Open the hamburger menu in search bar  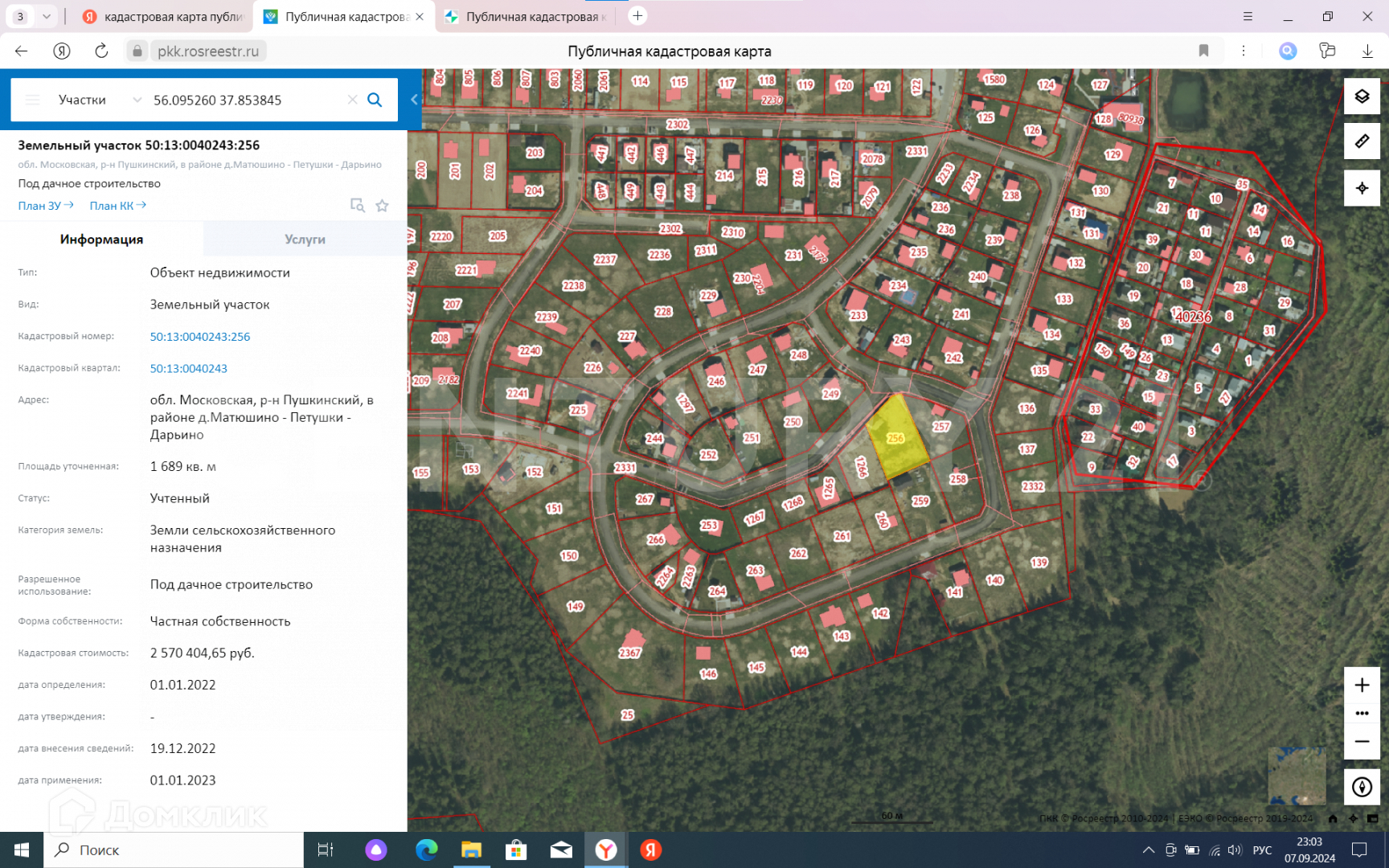pos(32,100)
